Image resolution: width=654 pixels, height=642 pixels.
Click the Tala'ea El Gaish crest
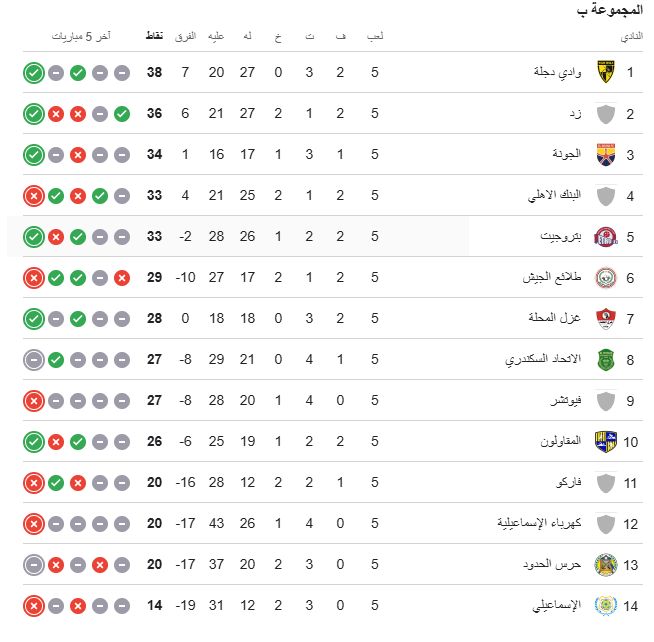[x=605, y=277]
